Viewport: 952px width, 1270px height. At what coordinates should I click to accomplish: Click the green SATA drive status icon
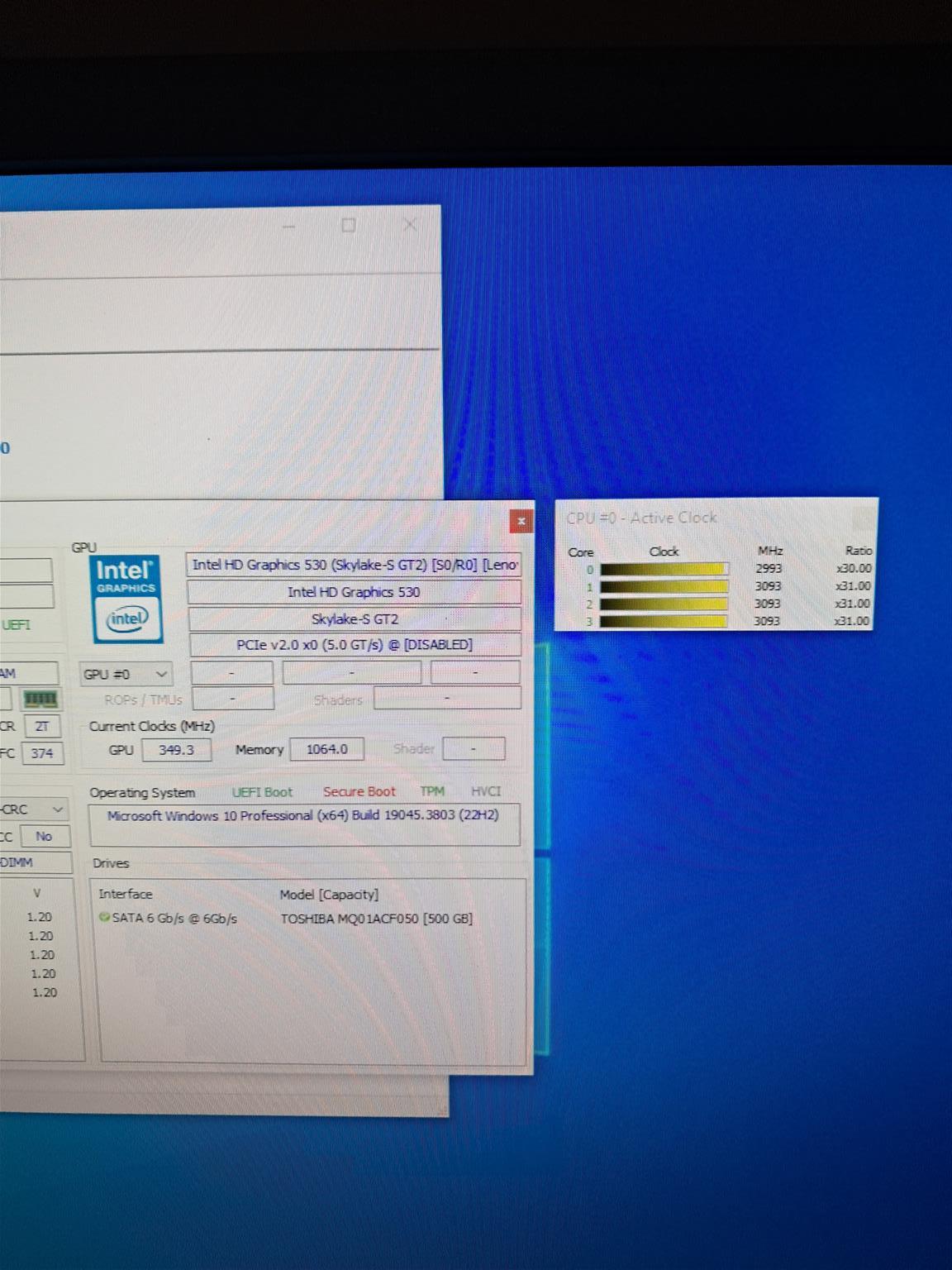[x=104, y=918]
